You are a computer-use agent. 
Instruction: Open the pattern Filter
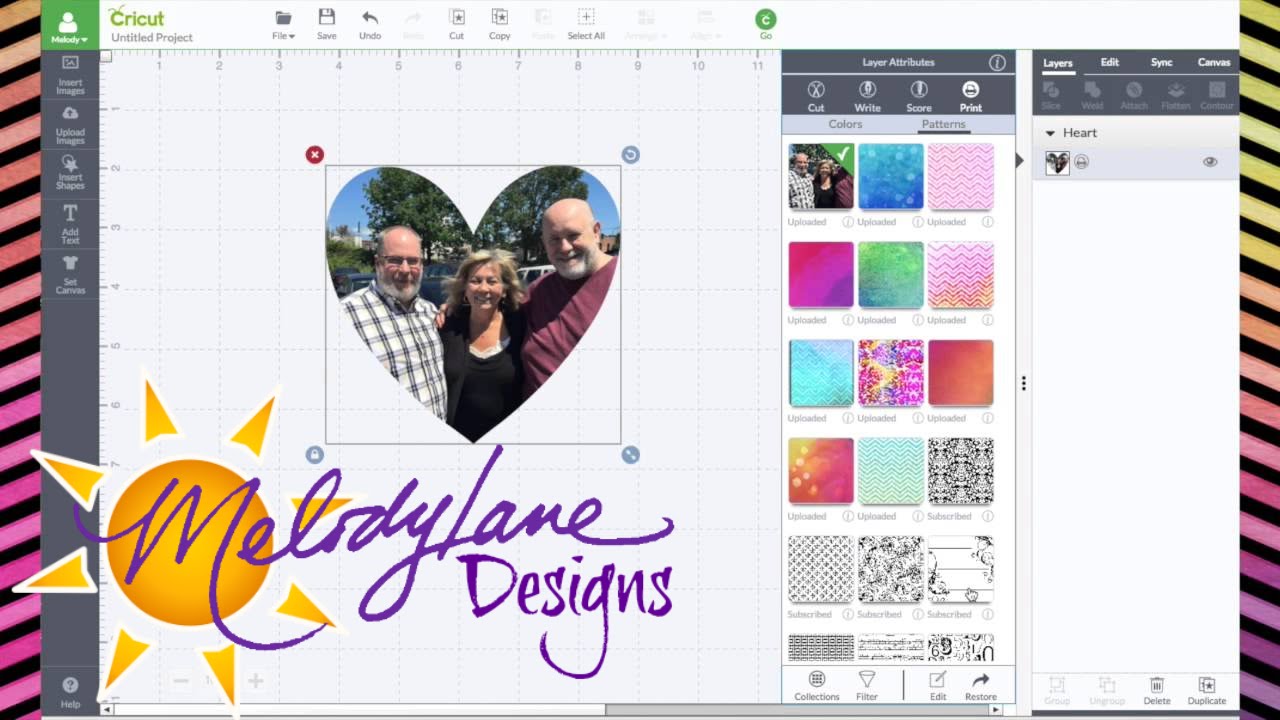pos(867,686)
